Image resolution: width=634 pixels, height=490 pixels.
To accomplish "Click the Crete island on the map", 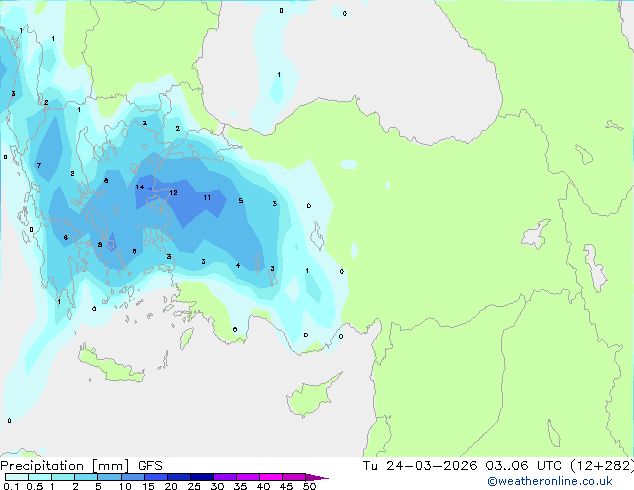I will 110,365.
